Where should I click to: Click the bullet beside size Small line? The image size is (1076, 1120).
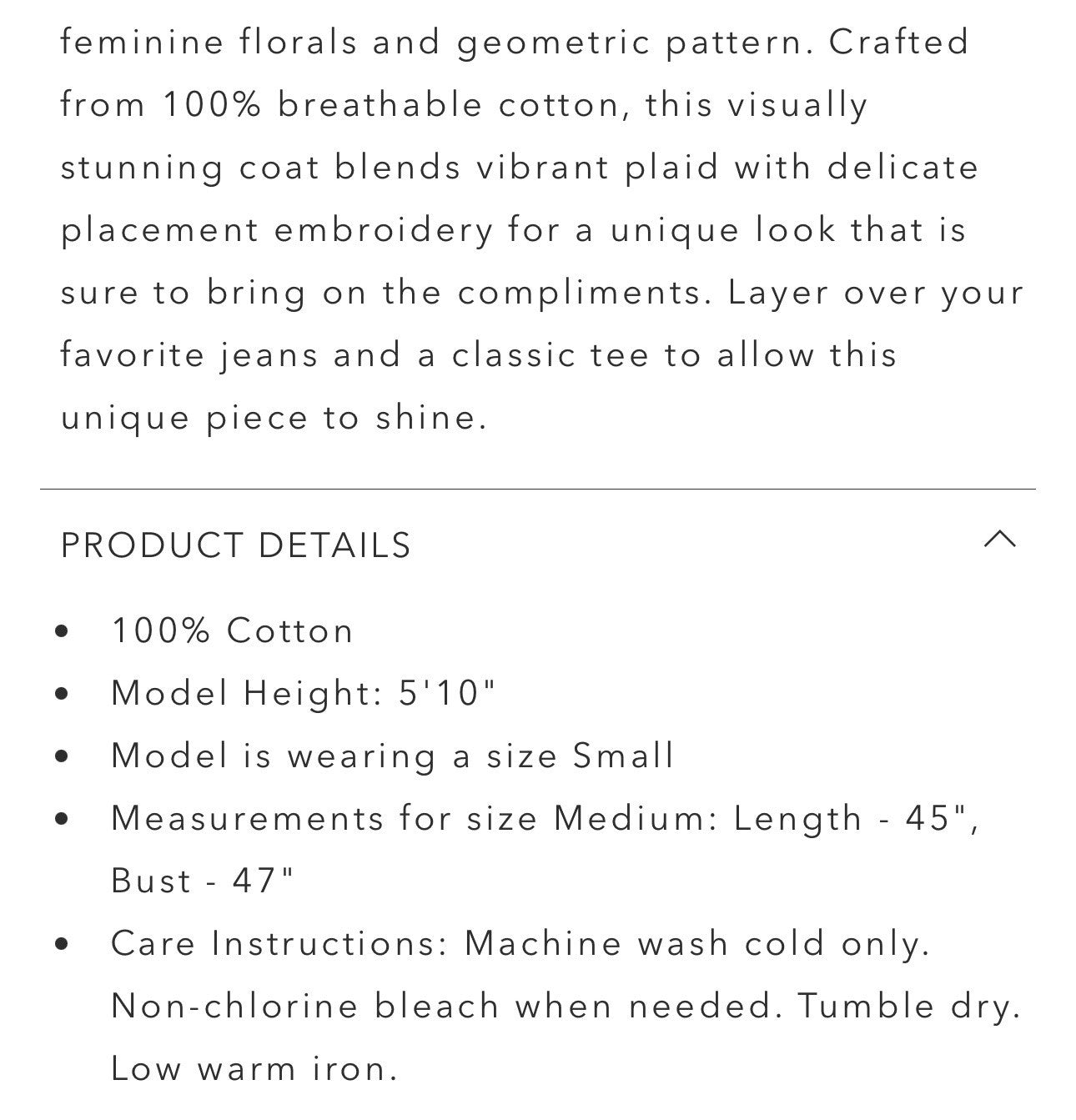[x=59, y=756]
